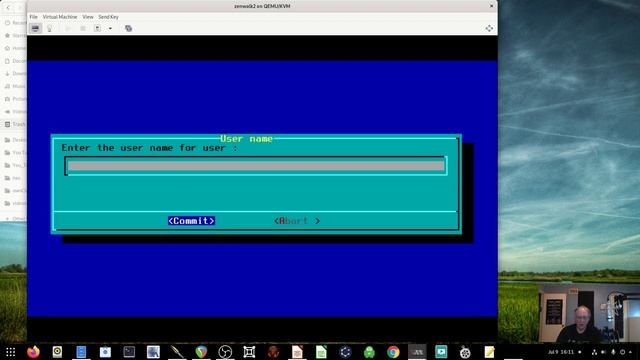Open the screenshot capture frame icon
The image size is (640, 360).
249,352
